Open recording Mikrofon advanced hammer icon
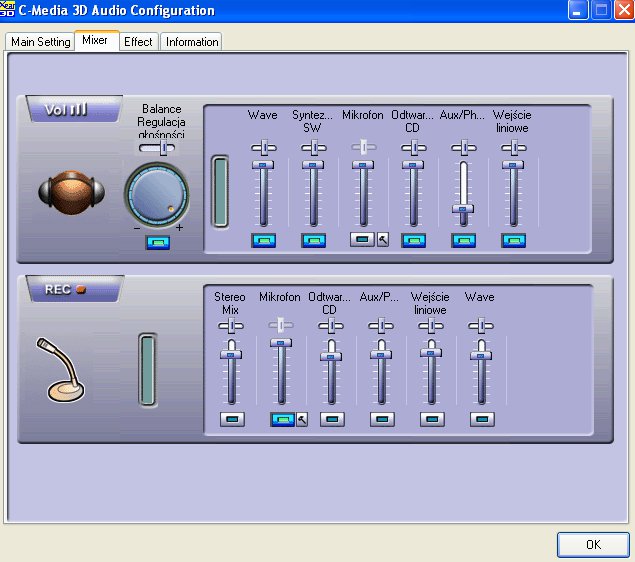 (x=302, y=419)
